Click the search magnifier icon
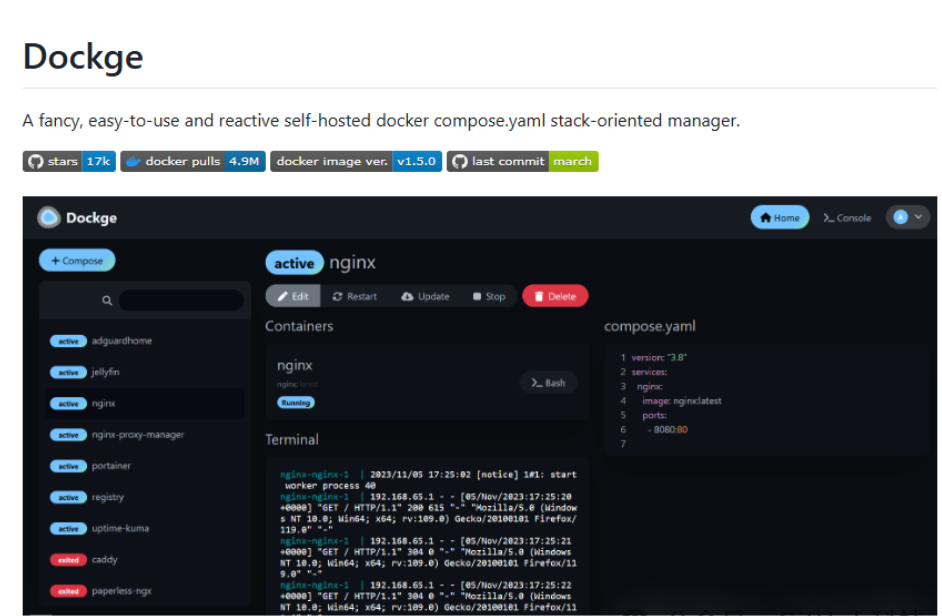The width and height of the screenshot is (942, 616). tap(107, 300)
